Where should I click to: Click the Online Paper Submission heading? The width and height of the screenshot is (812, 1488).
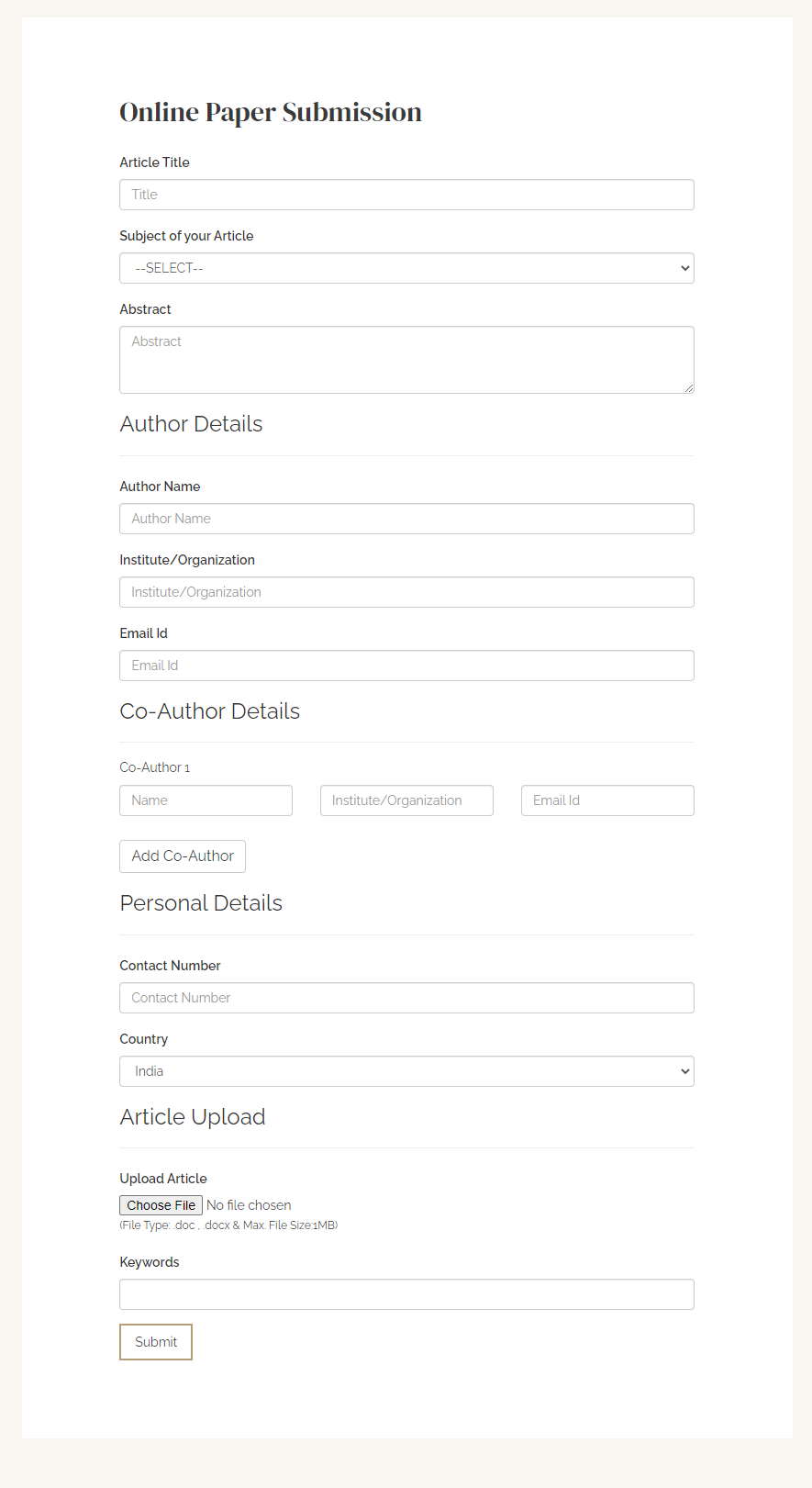[x=270, y=111]
